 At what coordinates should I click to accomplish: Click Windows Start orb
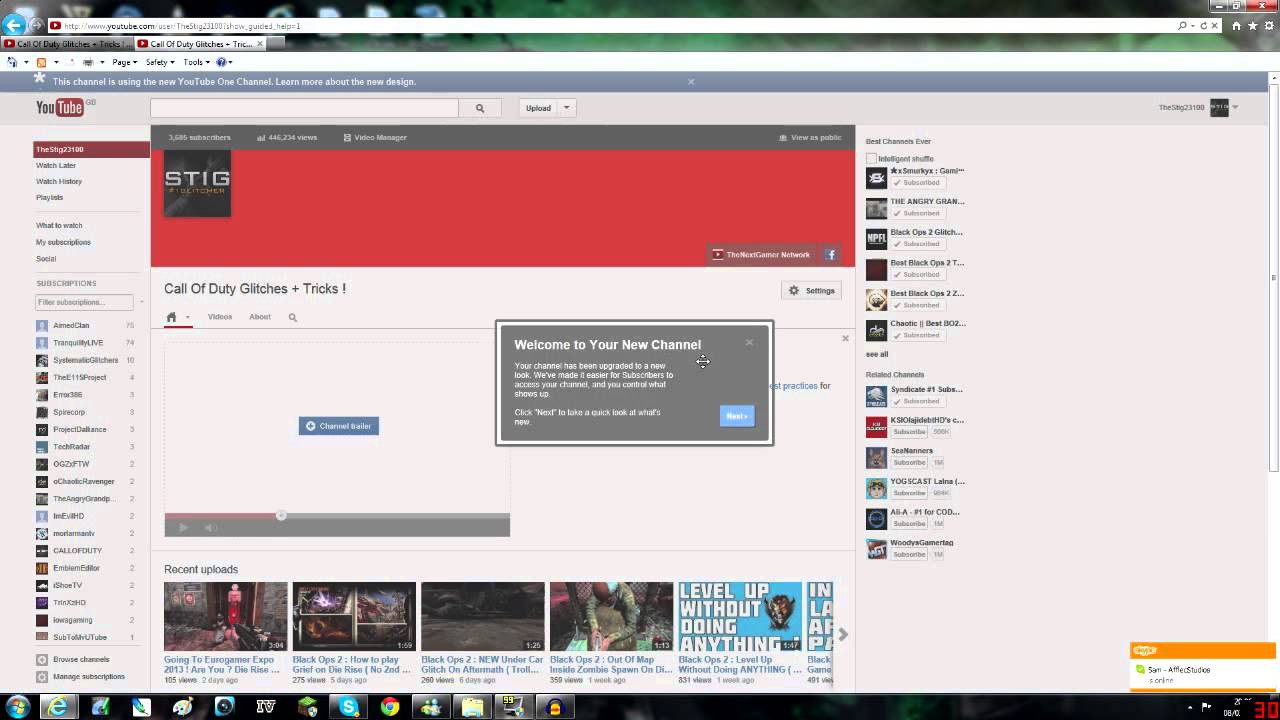click(x=17, y=707)
